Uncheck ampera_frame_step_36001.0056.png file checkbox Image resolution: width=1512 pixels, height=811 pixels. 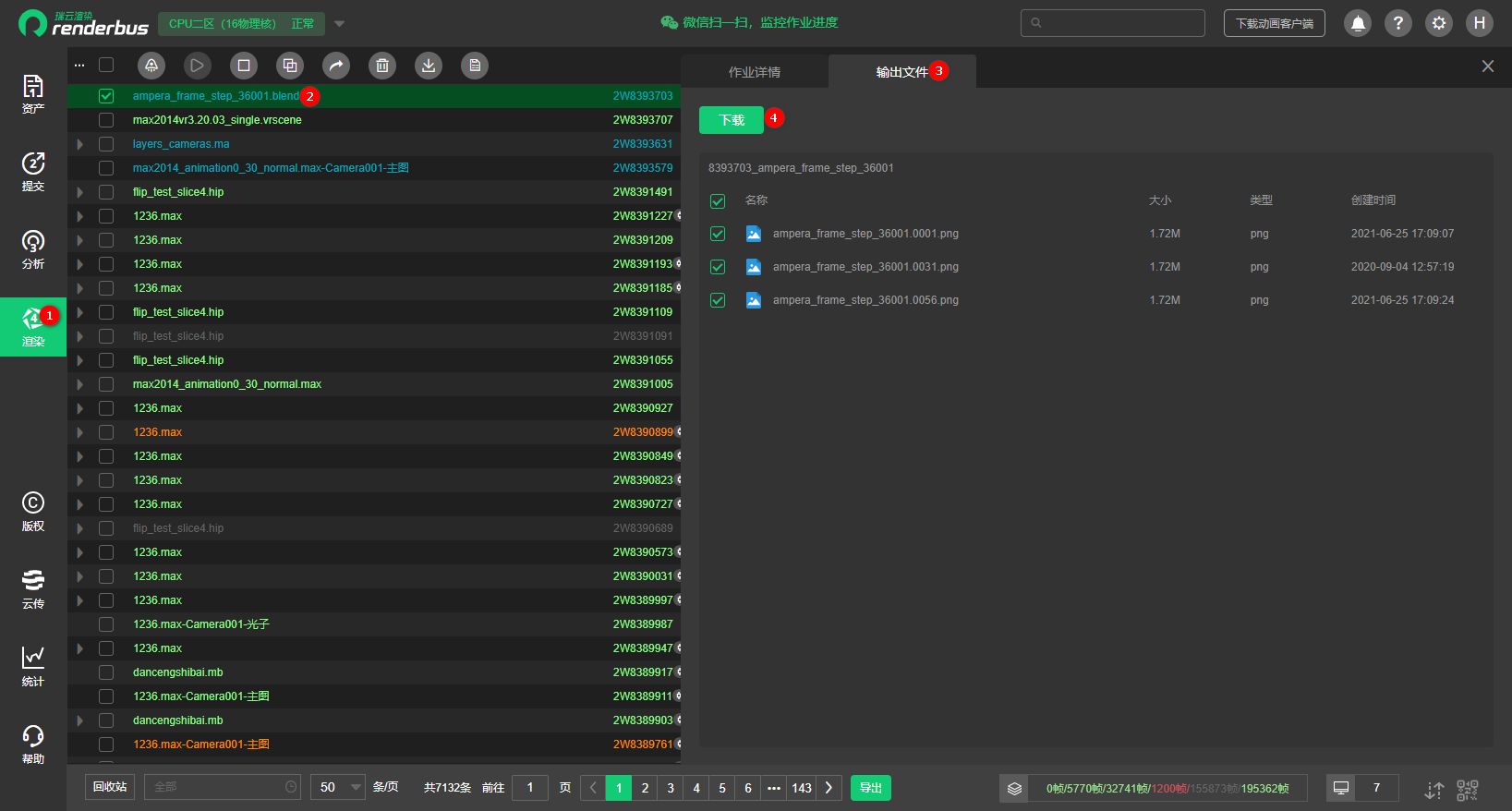coord(718,300)
